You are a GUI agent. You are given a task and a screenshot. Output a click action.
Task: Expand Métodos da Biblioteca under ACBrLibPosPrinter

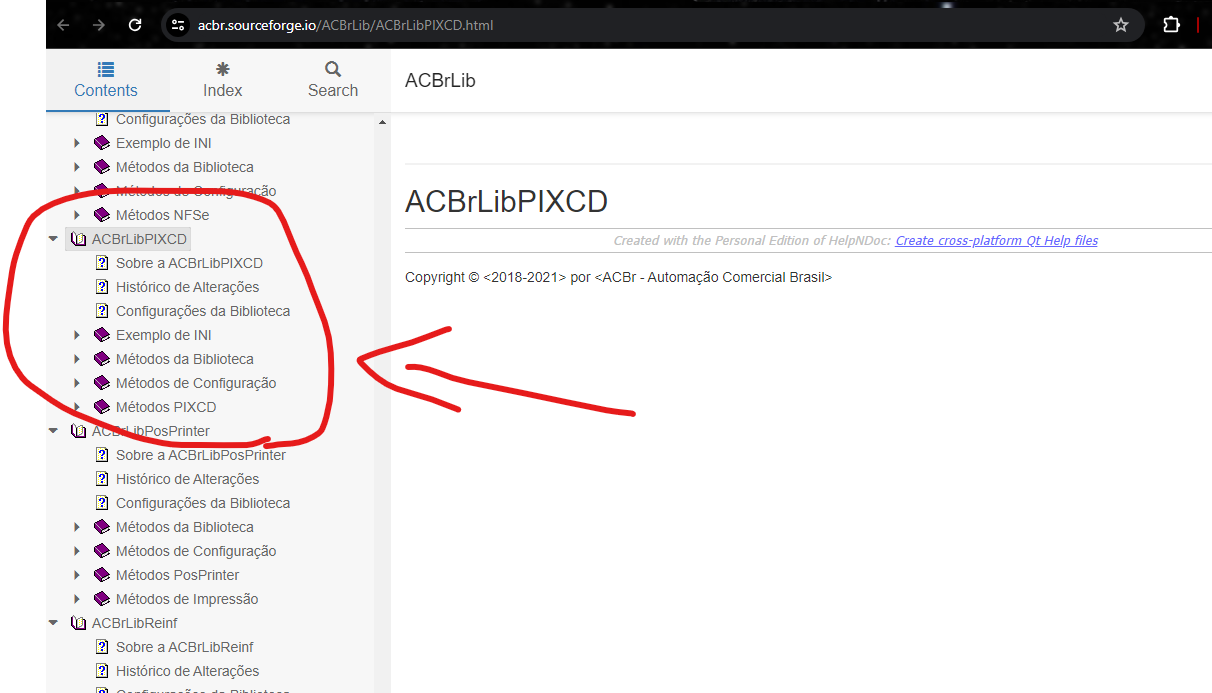pos(77,527)
